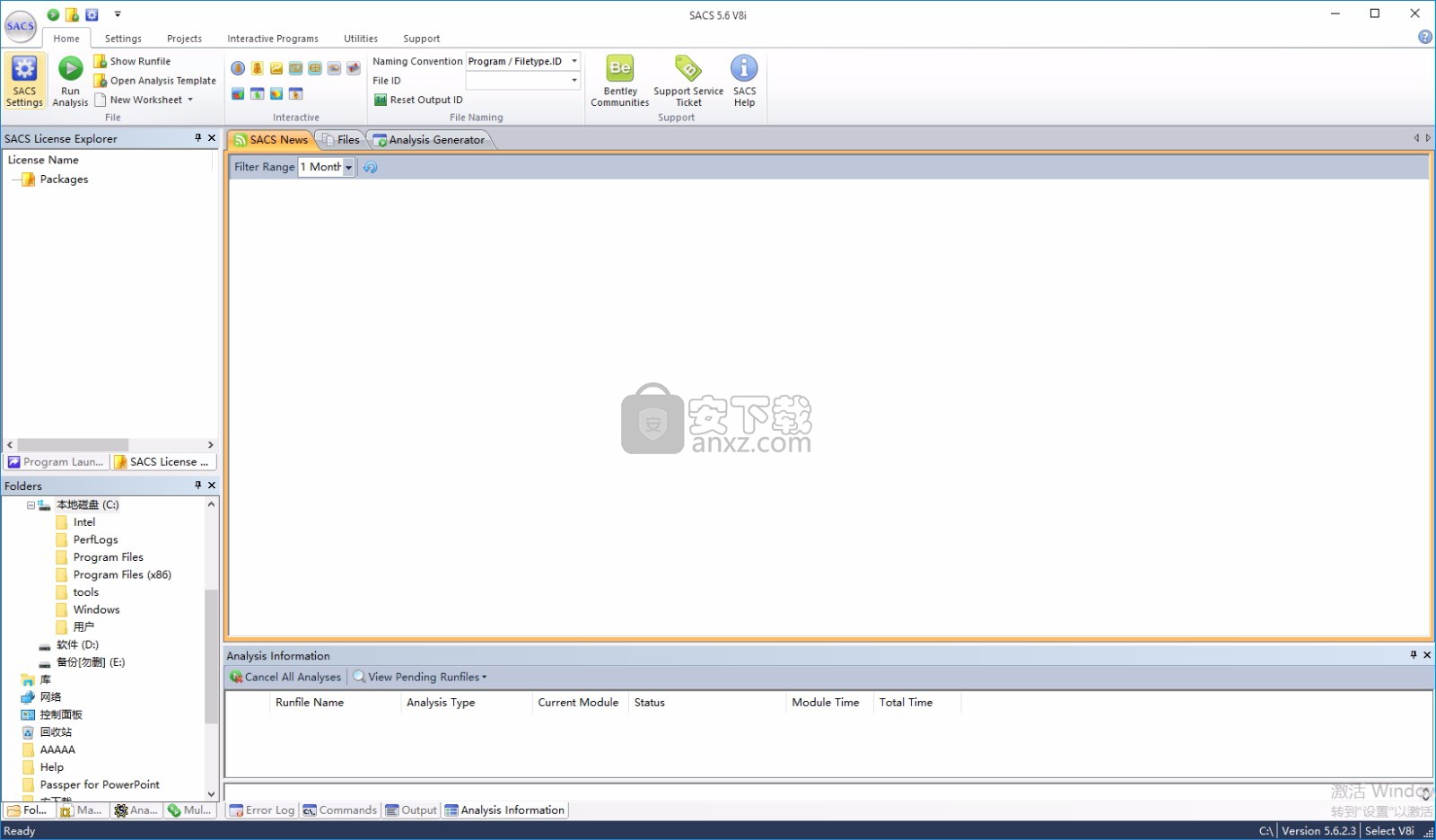Close the Folders panel
Screen dimensions: 1436x840
click(212, 486)
